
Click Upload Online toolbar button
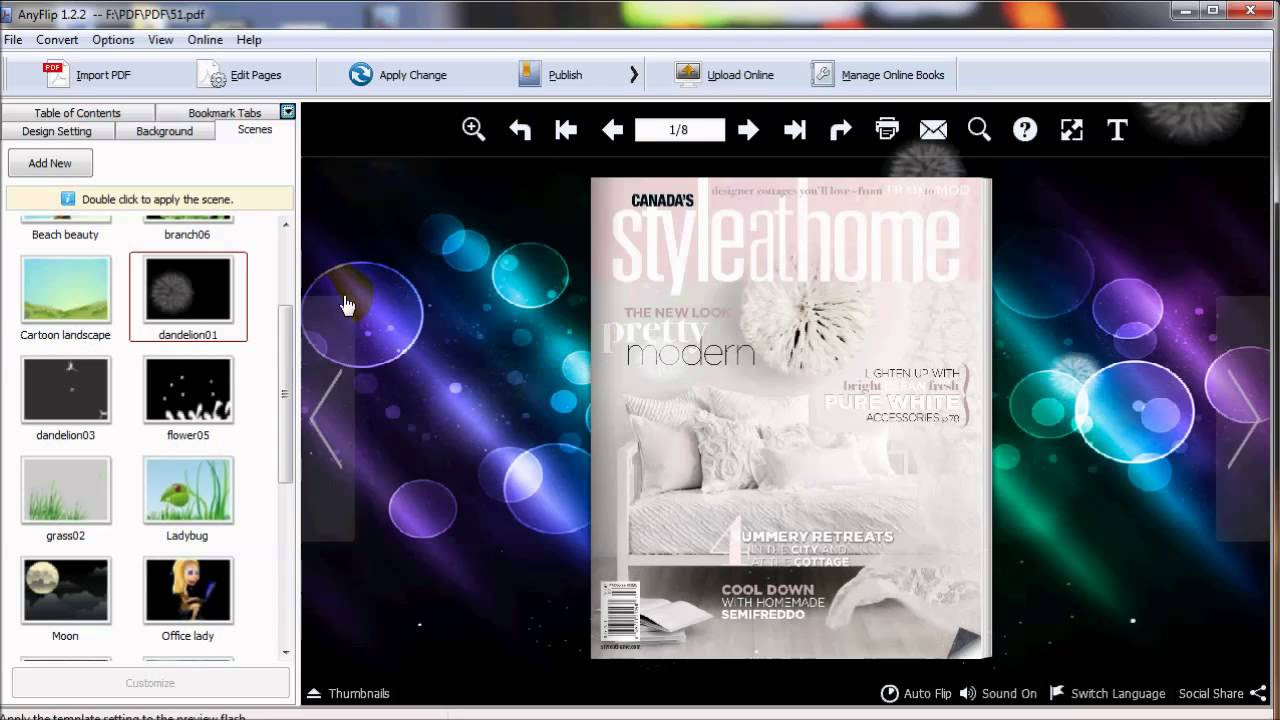725,75
